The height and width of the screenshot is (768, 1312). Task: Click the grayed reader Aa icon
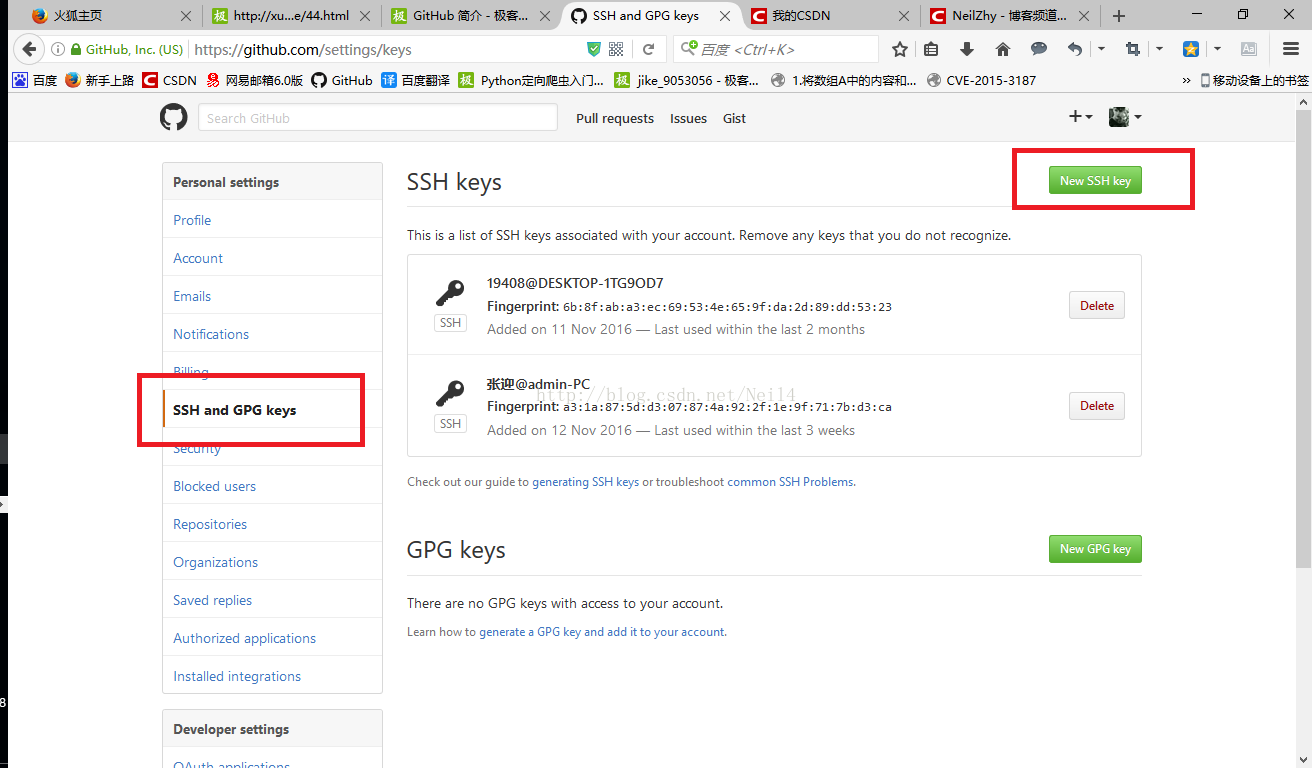click(1249, 49)
